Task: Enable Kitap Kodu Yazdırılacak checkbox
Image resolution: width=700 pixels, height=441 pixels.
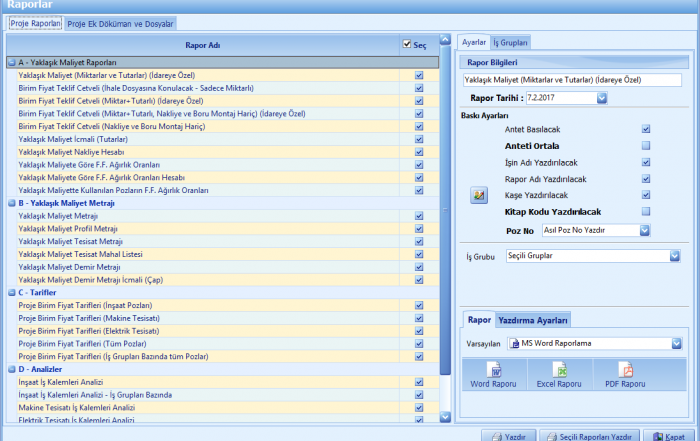Action: click(646, 212)
